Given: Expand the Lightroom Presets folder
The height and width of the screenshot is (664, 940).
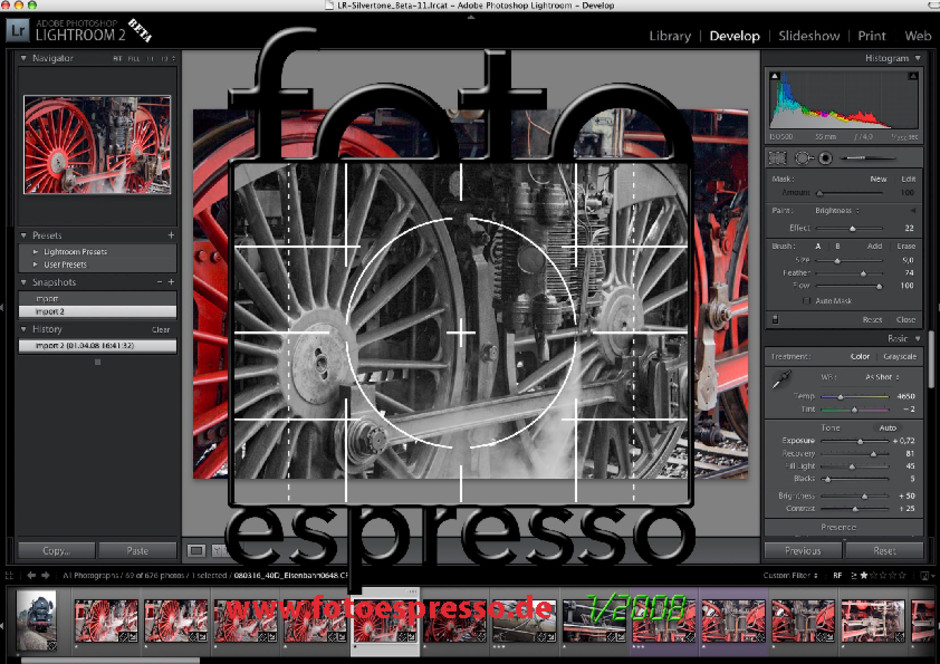Looking at the screenshot, I should tap(36, 252).
